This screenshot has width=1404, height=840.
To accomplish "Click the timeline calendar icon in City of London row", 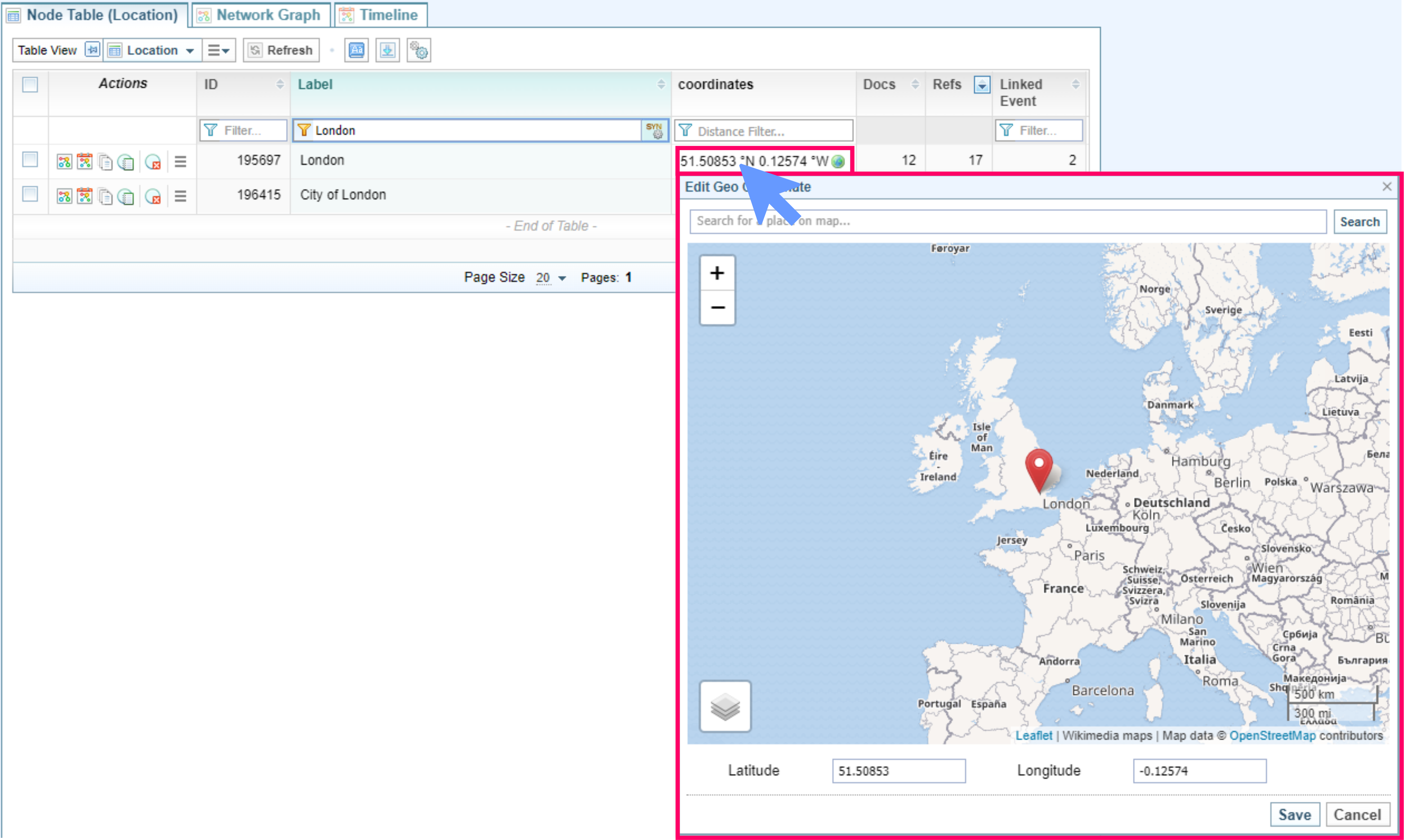I will point(85,196).
